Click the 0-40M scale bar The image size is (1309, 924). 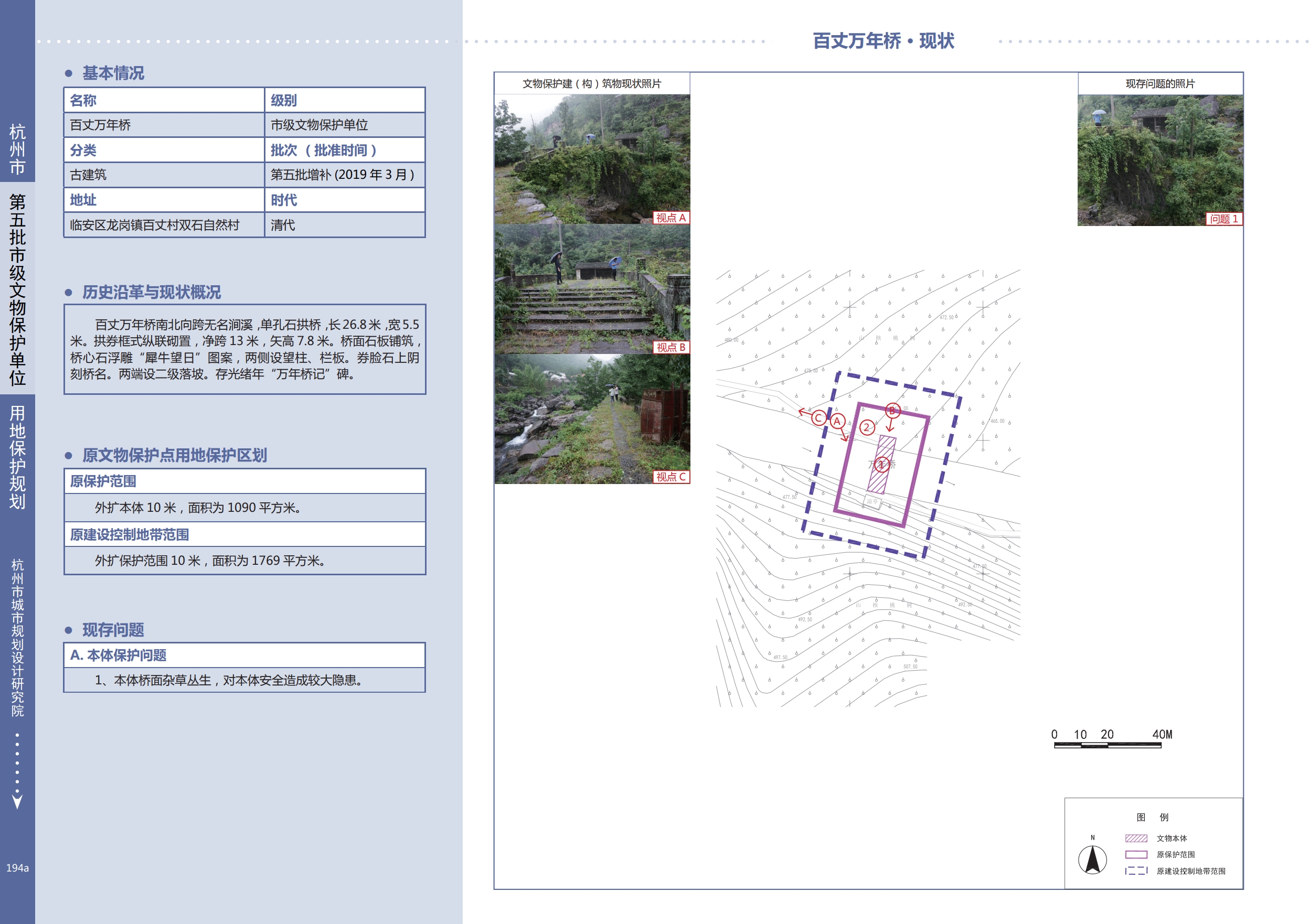point(1107,745)
